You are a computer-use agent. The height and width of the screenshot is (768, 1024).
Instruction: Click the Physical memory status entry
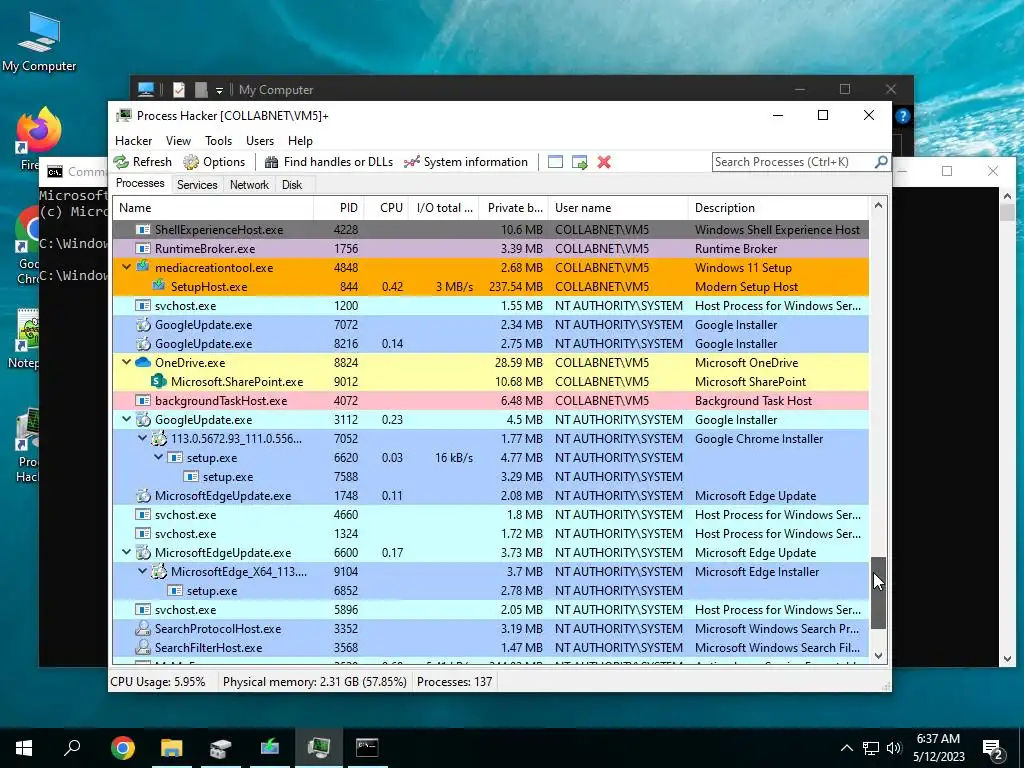[315, 682]
